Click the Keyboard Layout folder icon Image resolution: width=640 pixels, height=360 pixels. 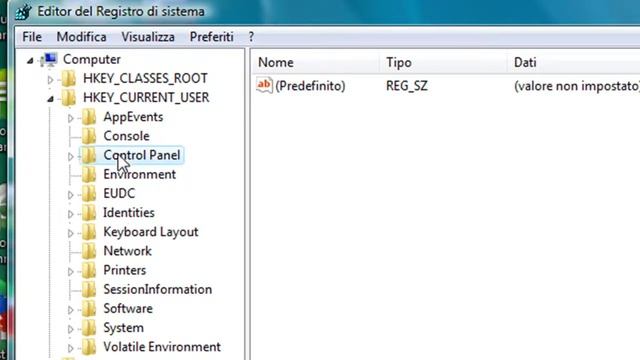coord(89,232)
